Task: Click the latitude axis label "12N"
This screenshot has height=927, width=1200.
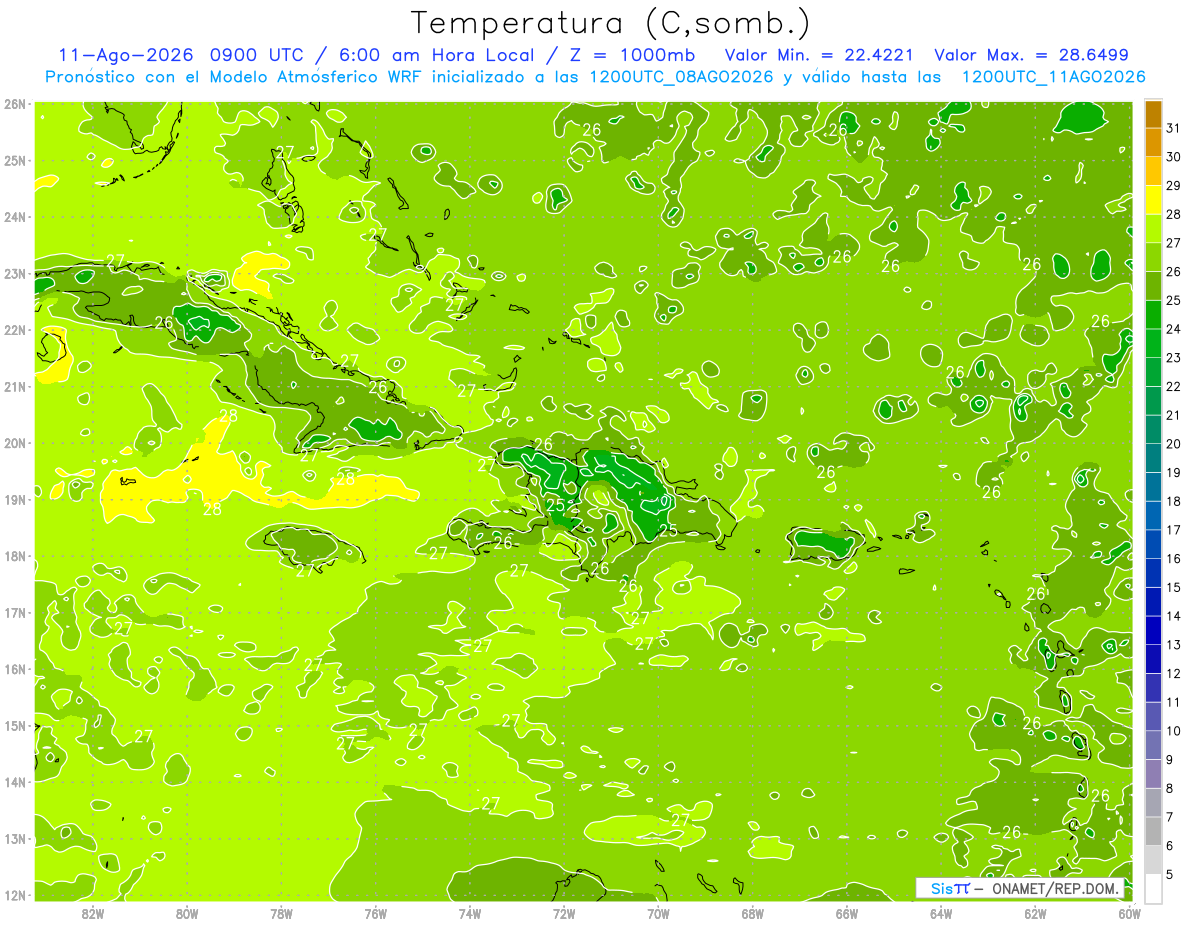Action: pyautogui.click(x=15, y=895)
